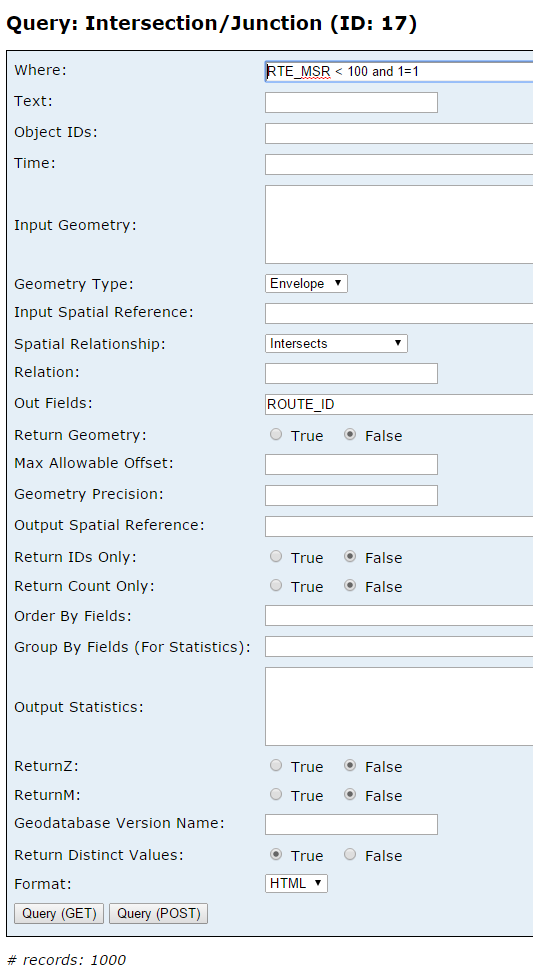Click the Output Spatial Reference field
Screen dimensions: 533x965
click(x=399, y=527)
